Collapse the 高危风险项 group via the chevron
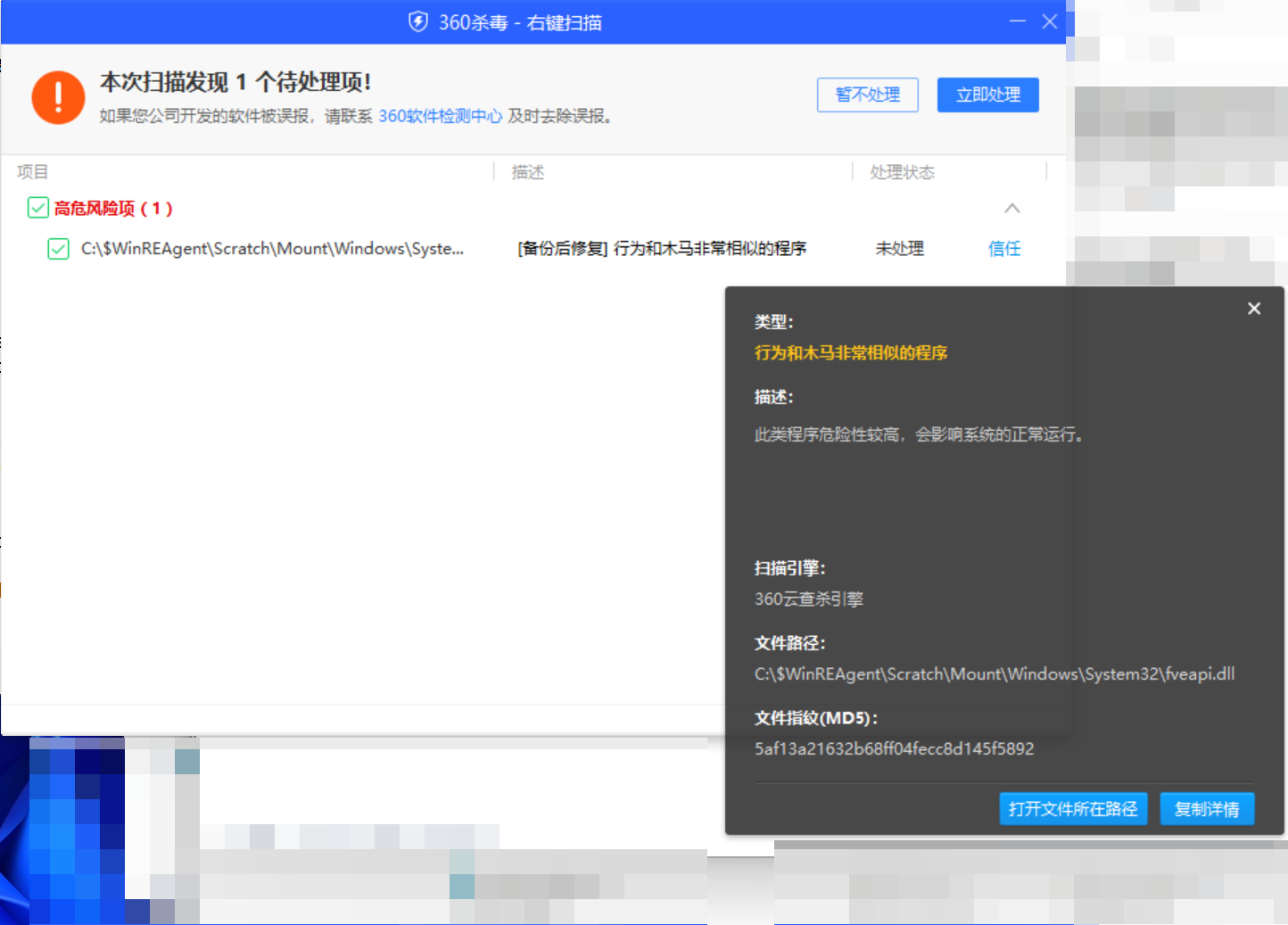Image resolution: width=1288 pixels, height=925 pixels. tap(1012, 208)
